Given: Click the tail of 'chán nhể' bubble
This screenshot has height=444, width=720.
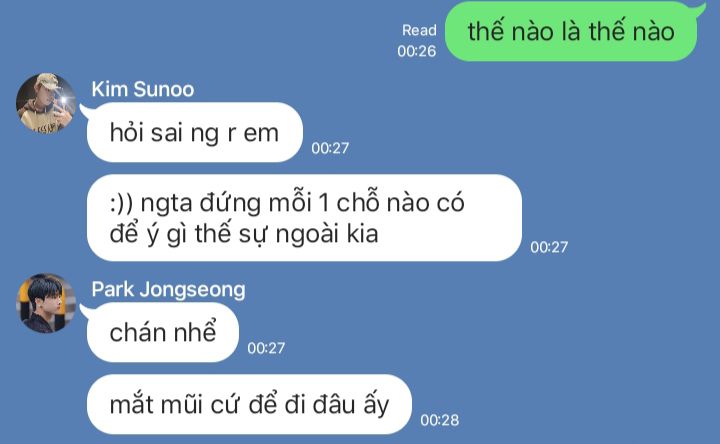Looking at the screenshot, I should pos(85,310).
